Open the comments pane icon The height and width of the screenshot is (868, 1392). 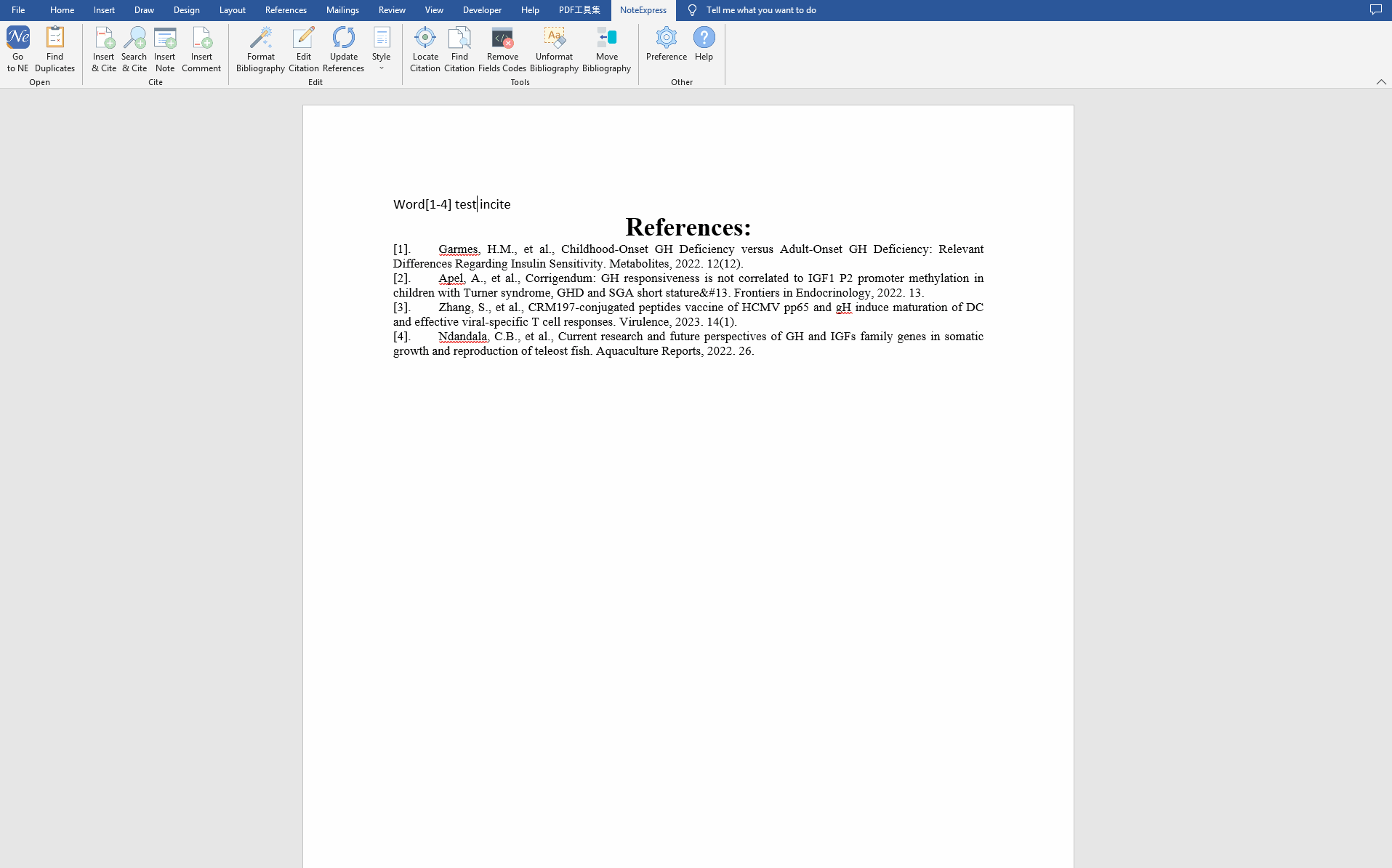1376,9
